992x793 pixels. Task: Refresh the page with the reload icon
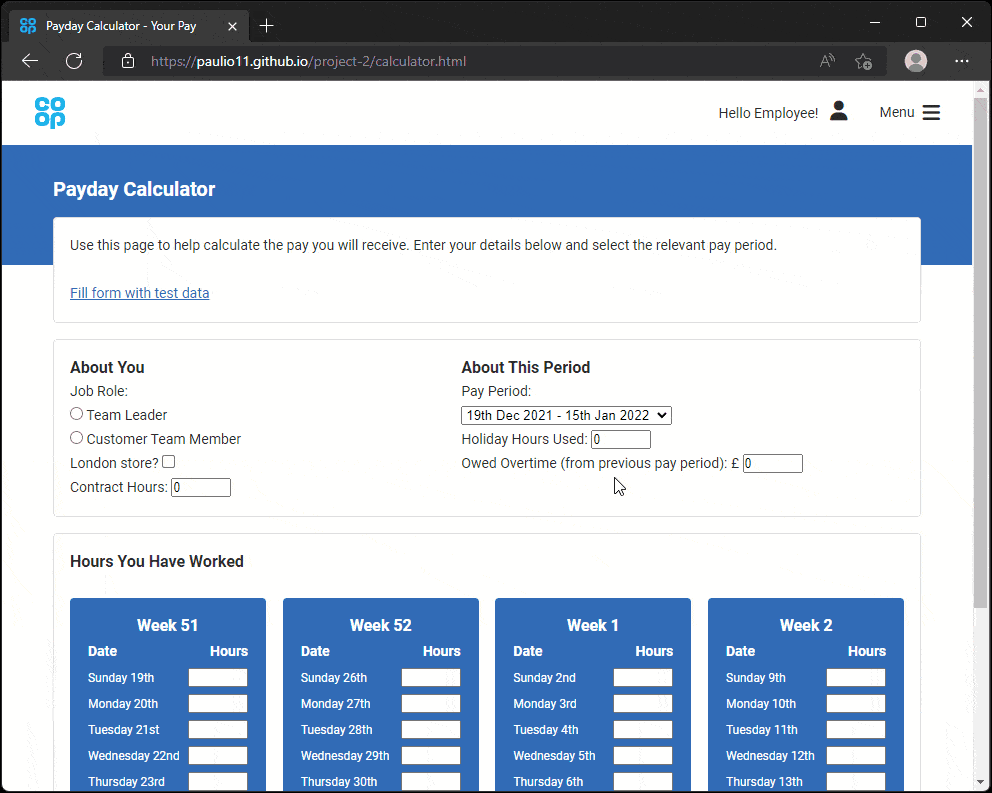click(x=73, y=61)
